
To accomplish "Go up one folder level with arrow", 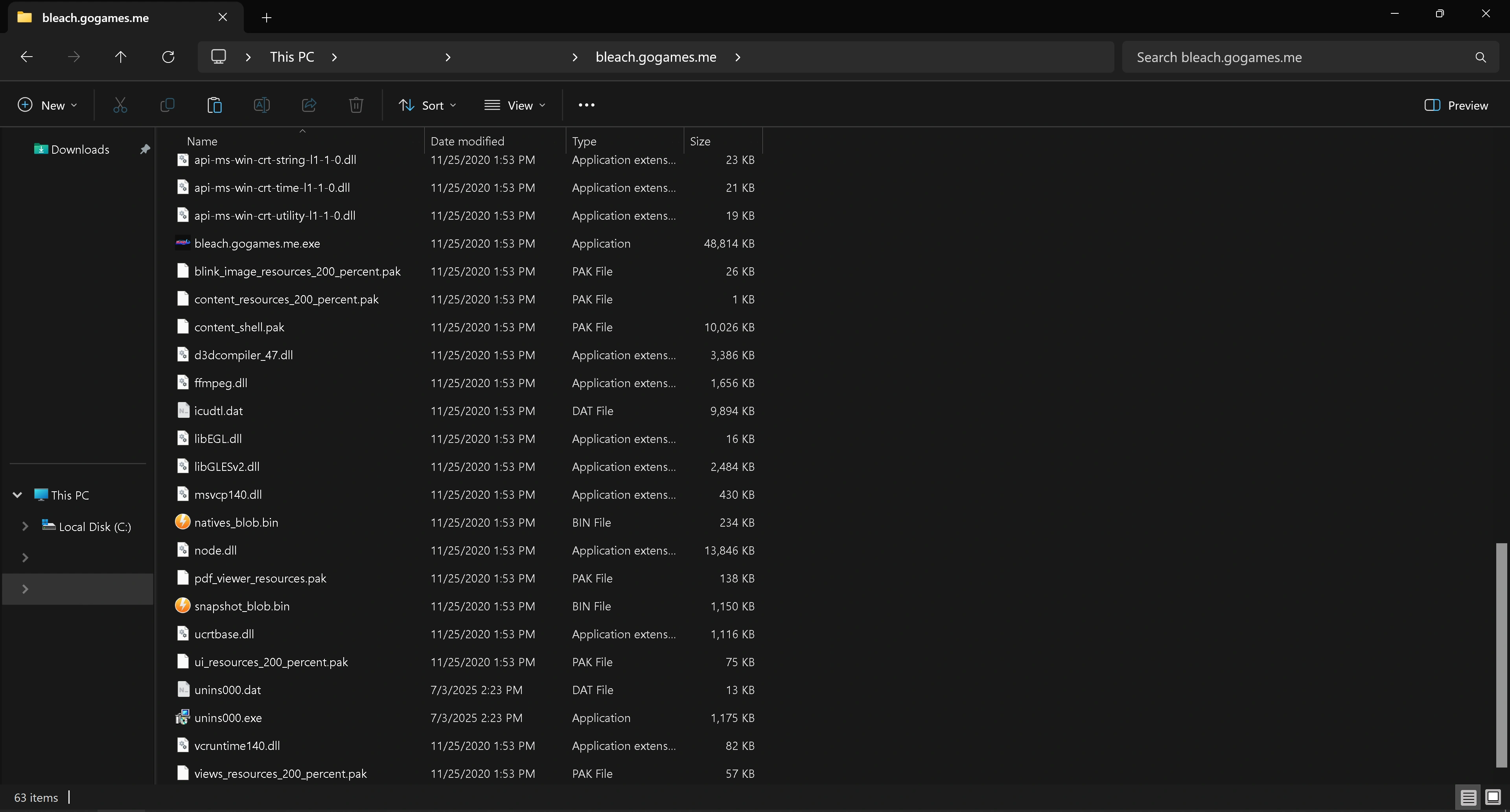I will [x=120, y=57].
